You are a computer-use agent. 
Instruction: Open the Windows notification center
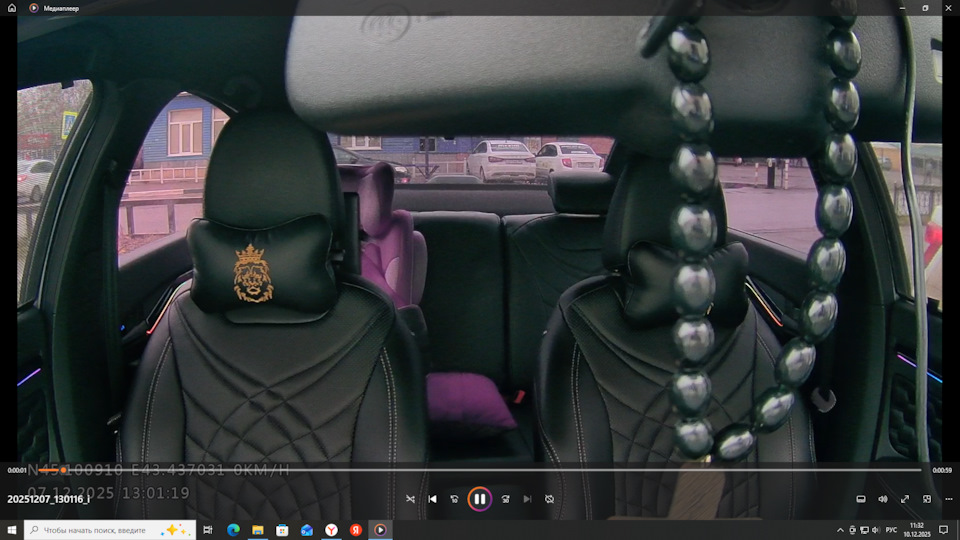pyautogui.click(x=943, y=530)
